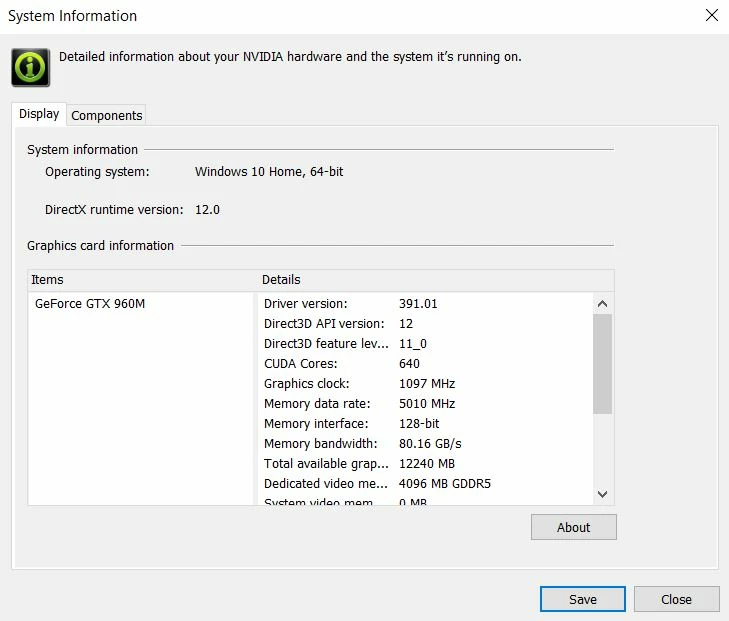Select the Graphics clock row
This screenshot has height=621, width=729.
tap(425, 383)
